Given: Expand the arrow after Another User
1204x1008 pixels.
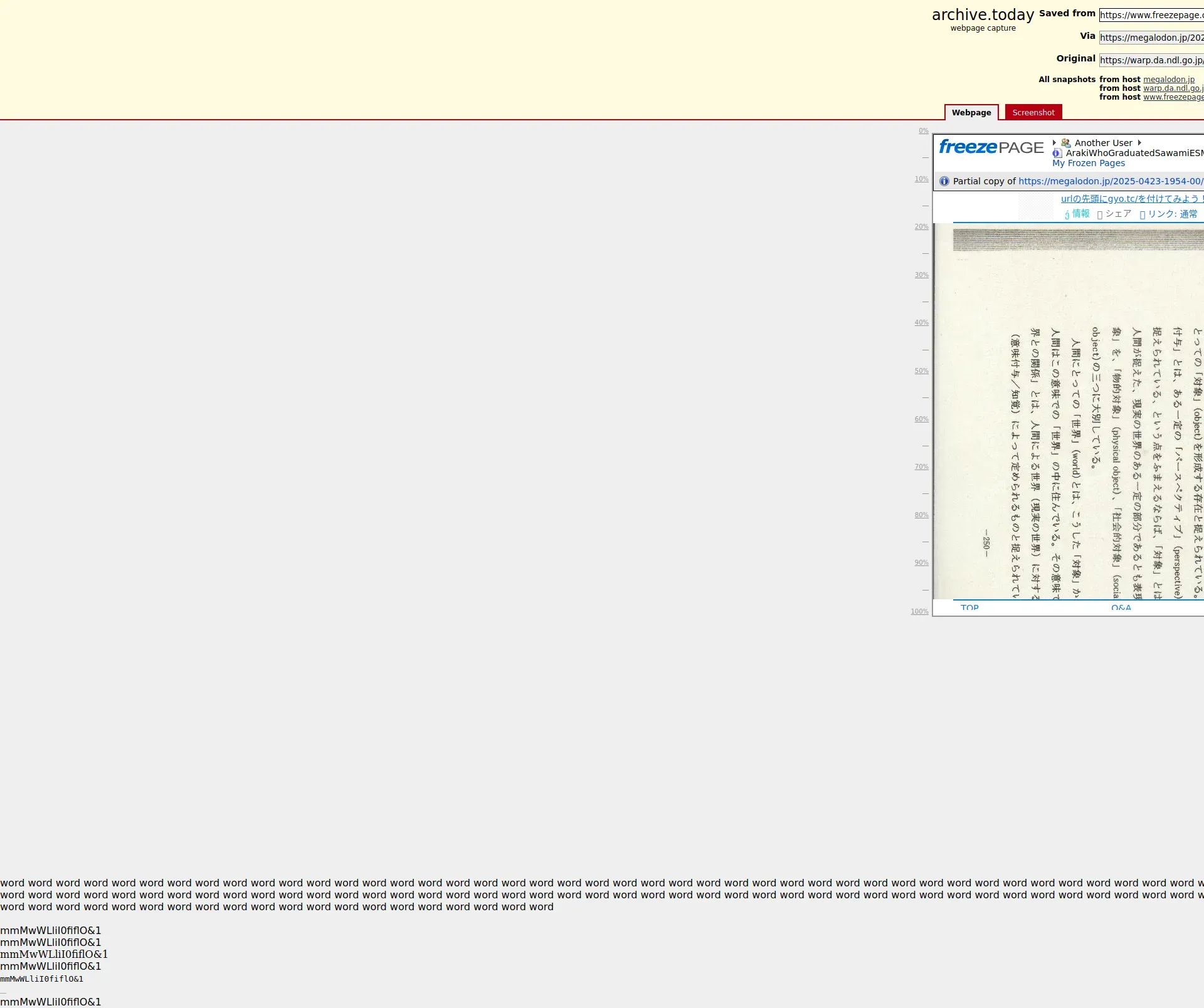Looking at the screenshot, I should point(1139,143).
